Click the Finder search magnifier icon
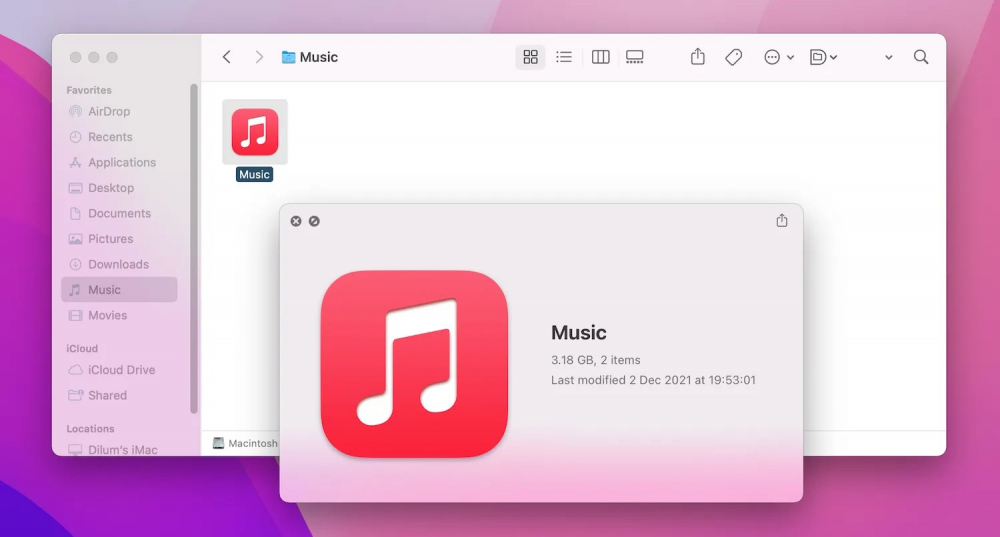Screen dimensions: 1000x537 (x=921, y=57)
